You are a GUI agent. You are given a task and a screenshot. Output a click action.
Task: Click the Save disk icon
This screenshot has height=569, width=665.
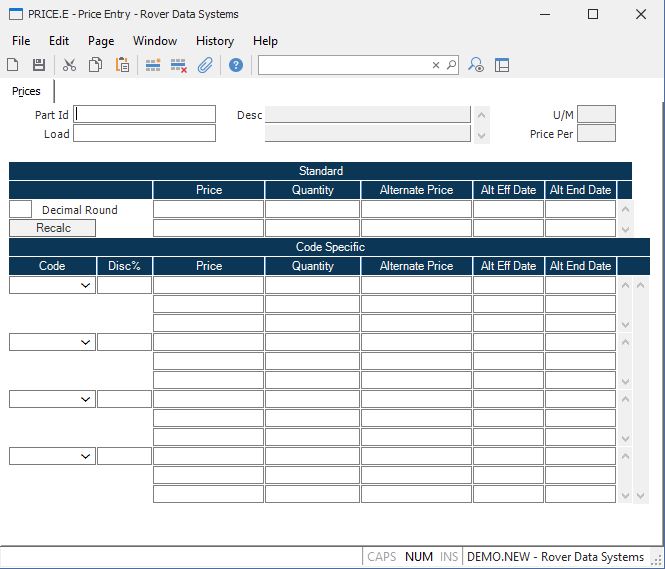pos(39,65)
